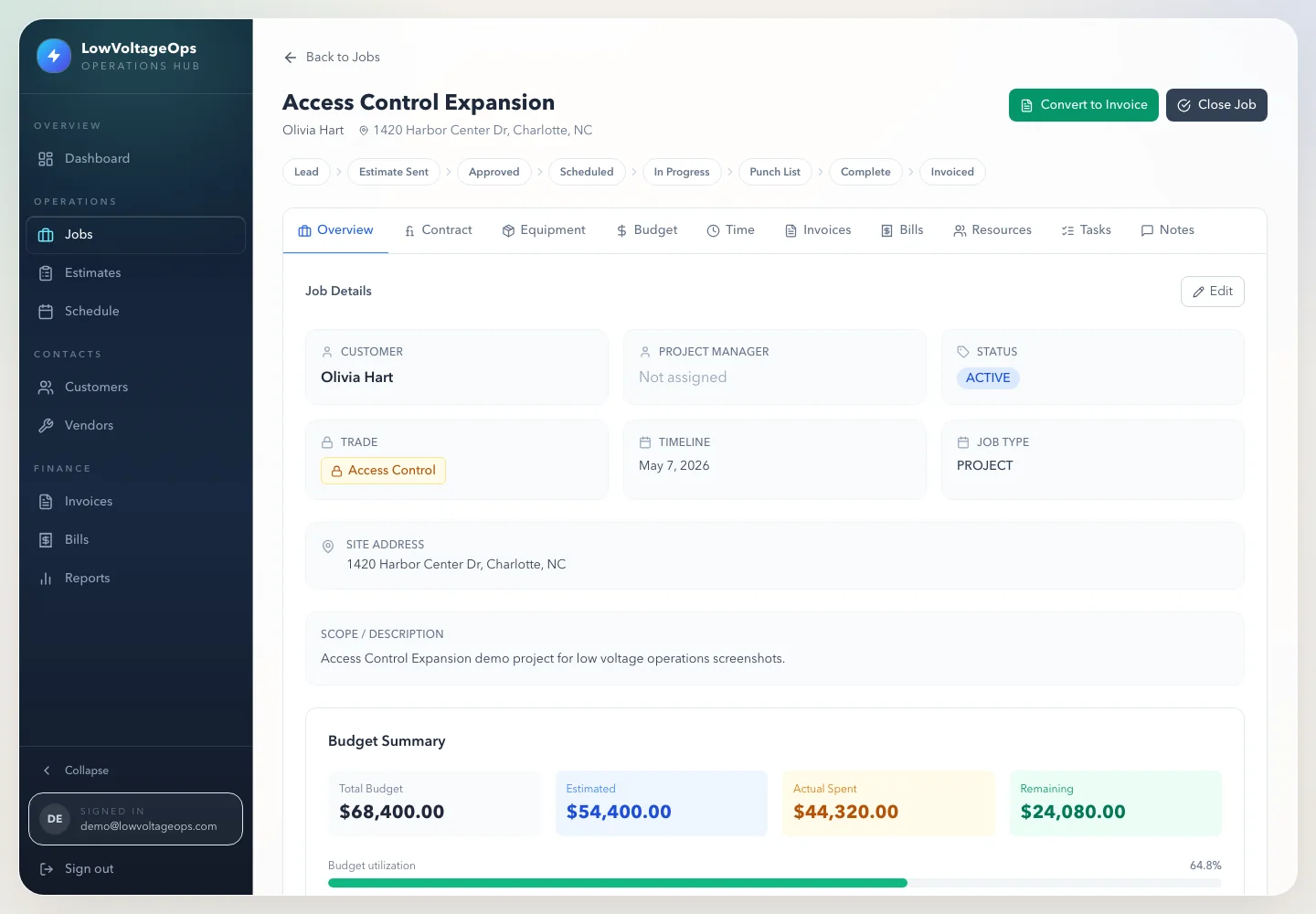Click the Customers people icon
Viewport: 1316px width, 914px height.
tap(46, 388)
